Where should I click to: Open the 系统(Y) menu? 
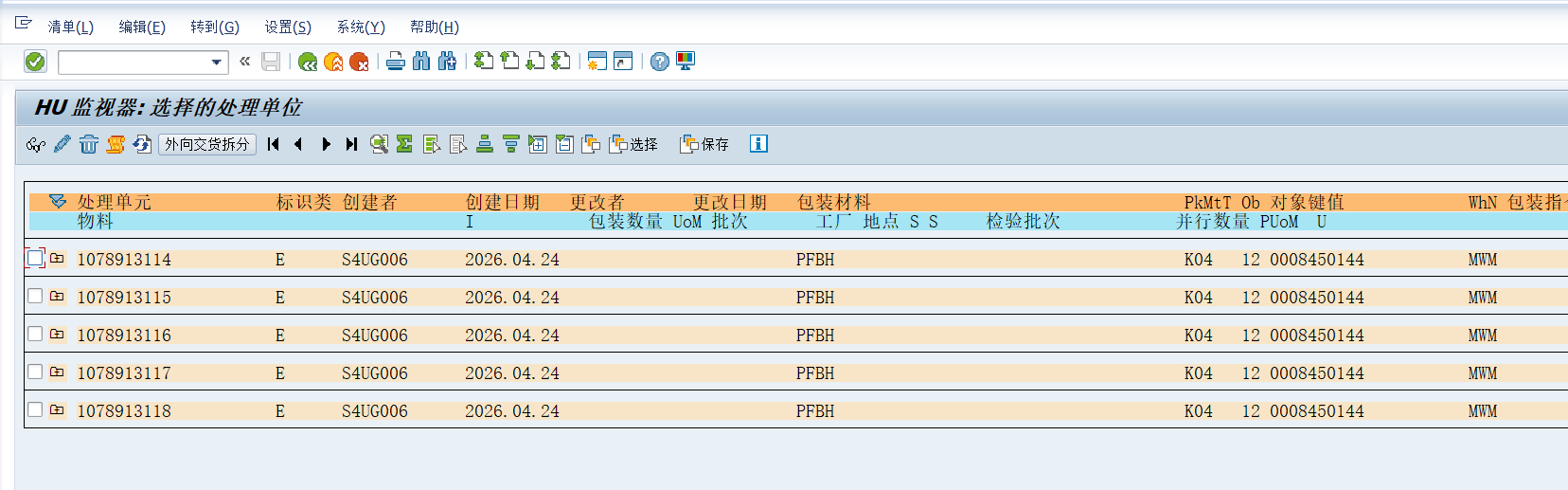pyautogui.click(x=361, y=27)
